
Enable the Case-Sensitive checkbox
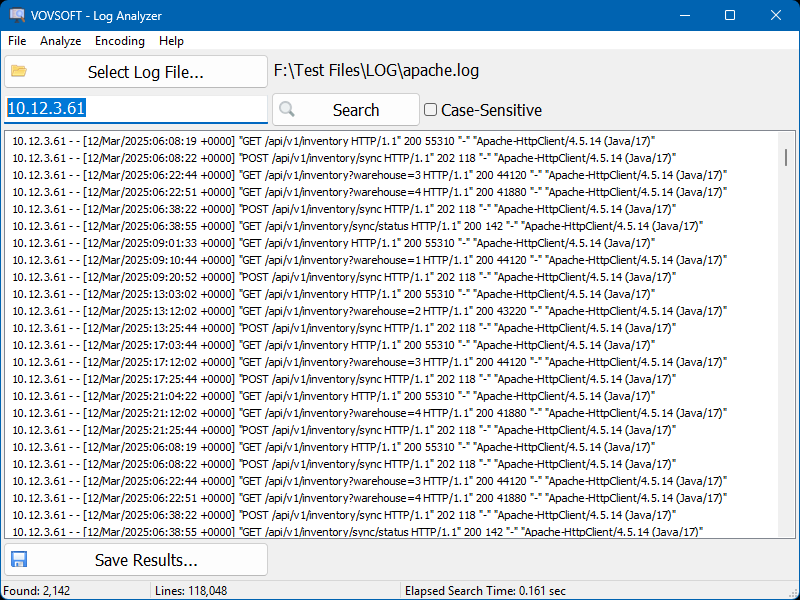(x=431, y=110)
